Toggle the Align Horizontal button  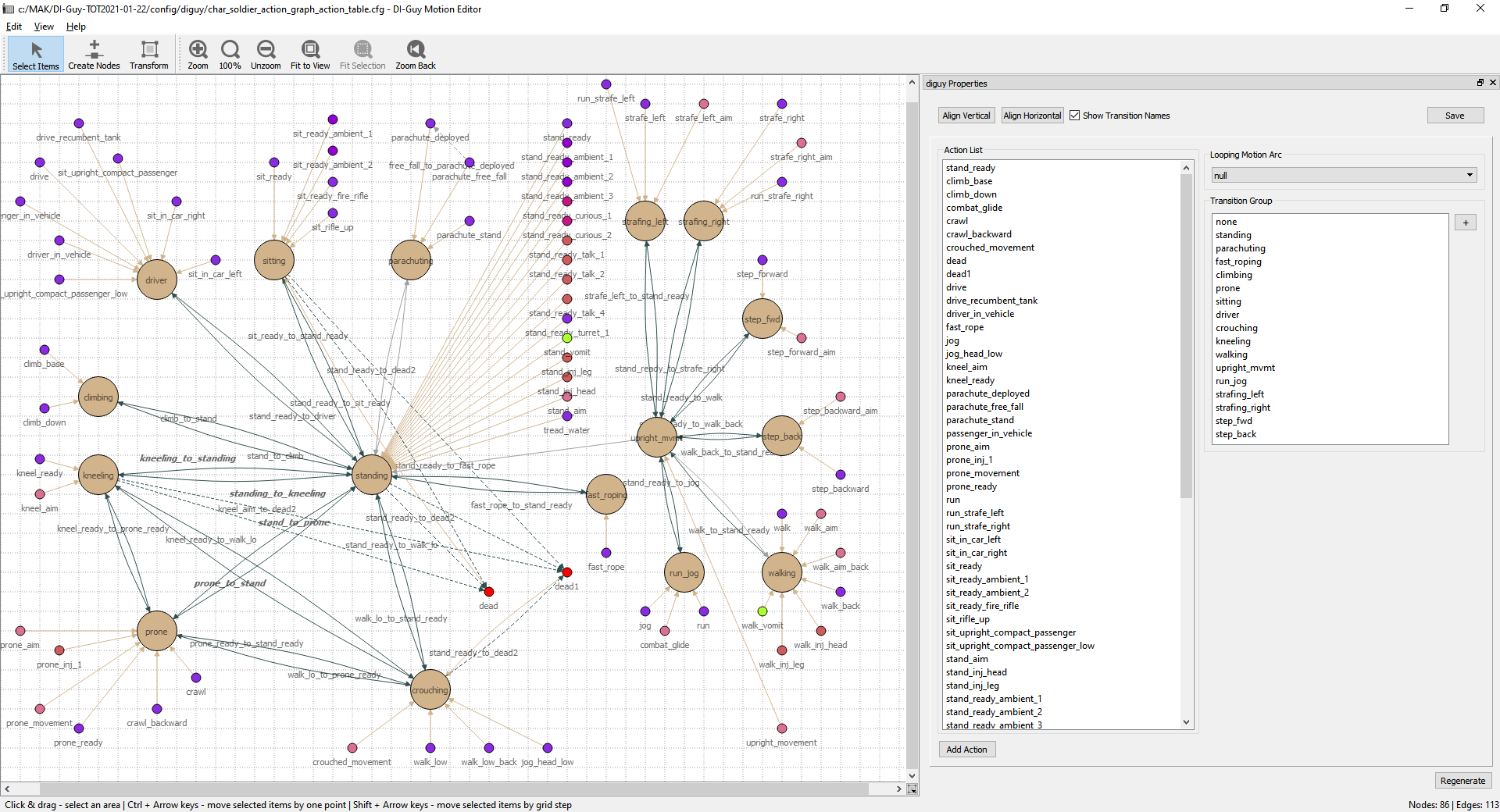1032,116
